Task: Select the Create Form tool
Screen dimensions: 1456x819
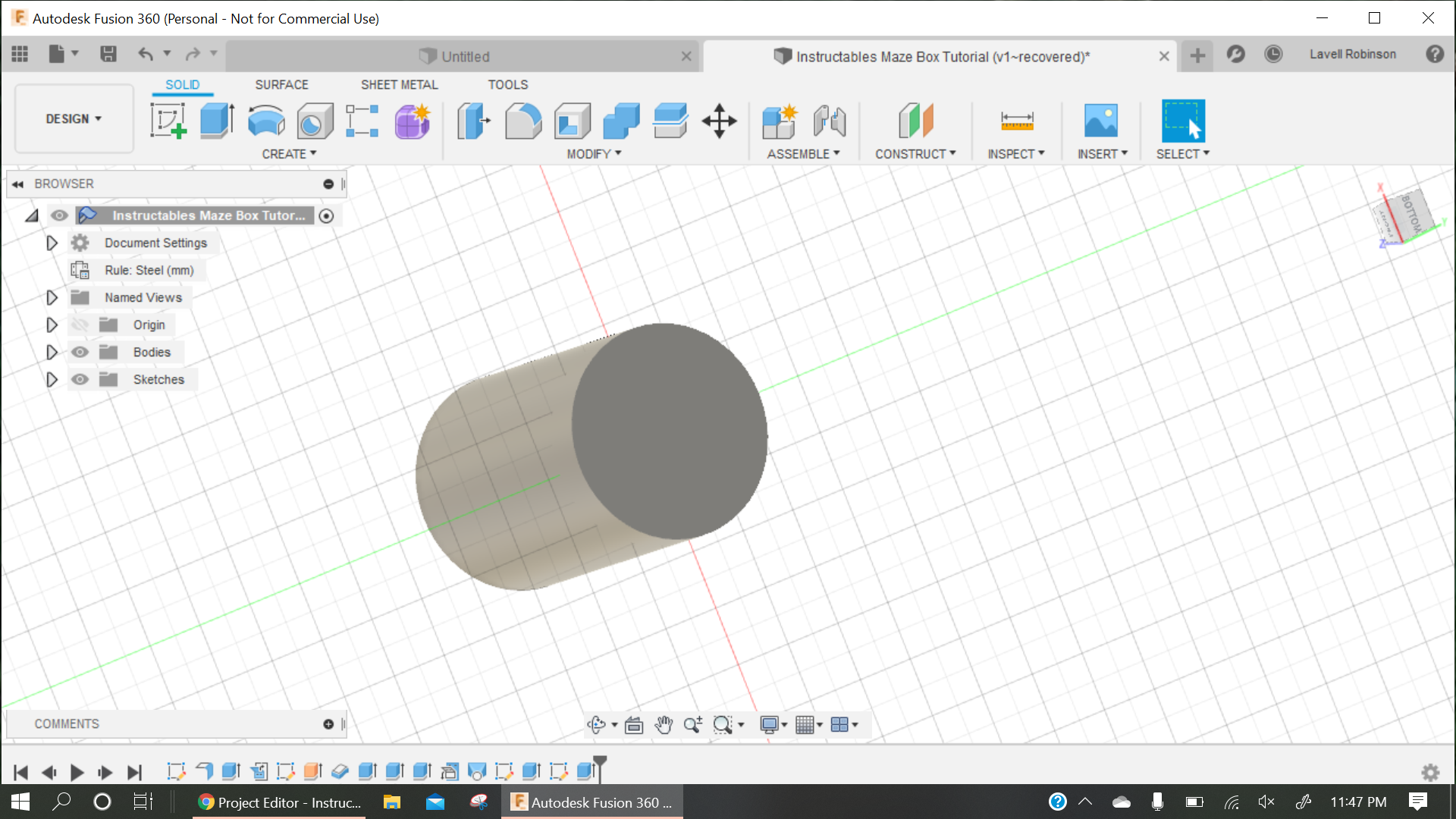Action: coord(413,121)
